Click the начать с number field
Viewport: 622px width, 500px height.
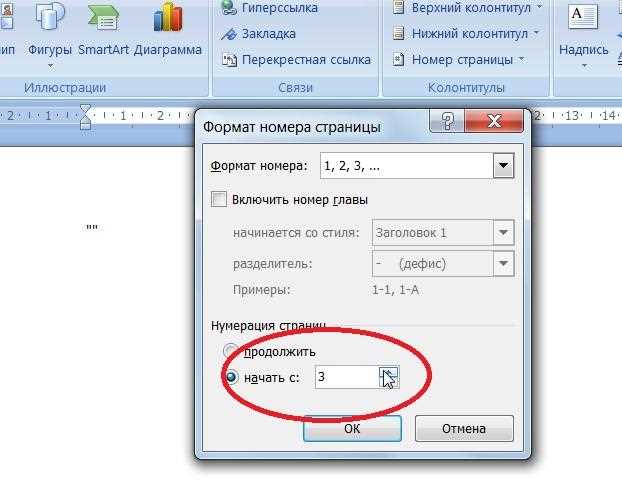pos(347,377)
